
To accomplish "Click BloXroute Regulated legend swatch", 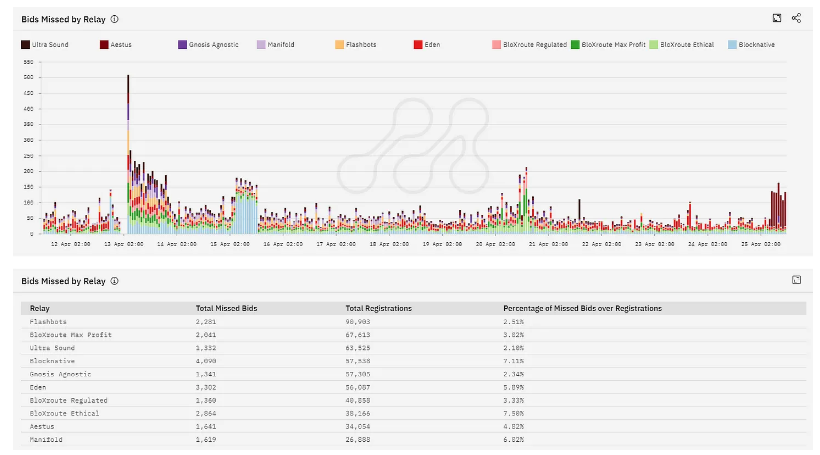I will 496,44.
